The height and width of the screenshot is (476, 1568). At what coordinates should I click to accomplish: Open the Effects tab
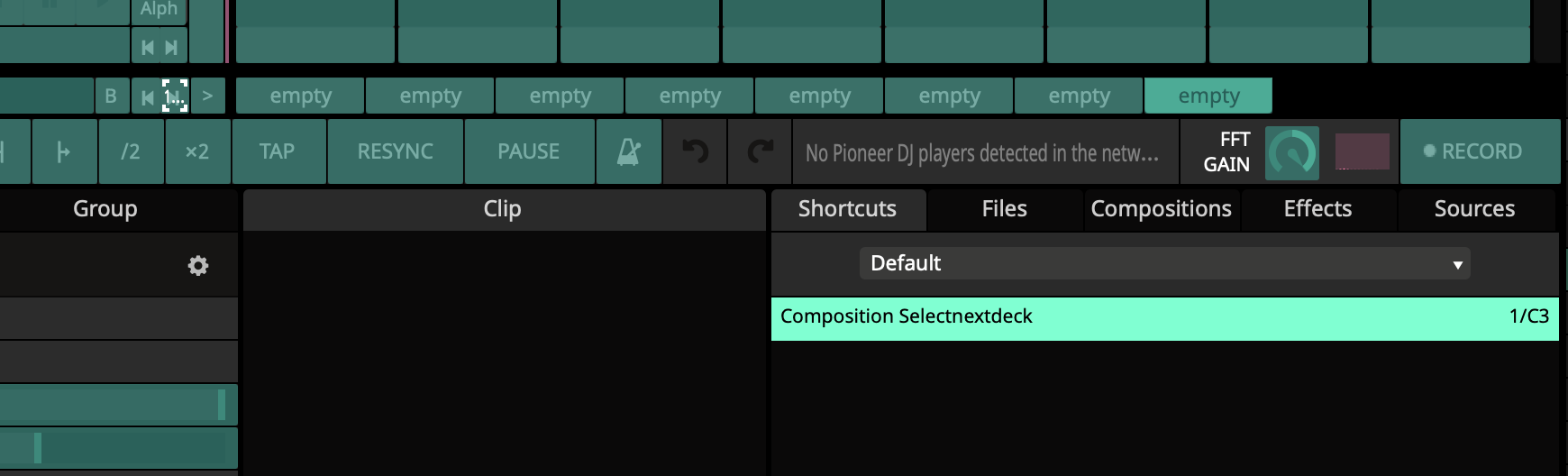[1317, 209]
